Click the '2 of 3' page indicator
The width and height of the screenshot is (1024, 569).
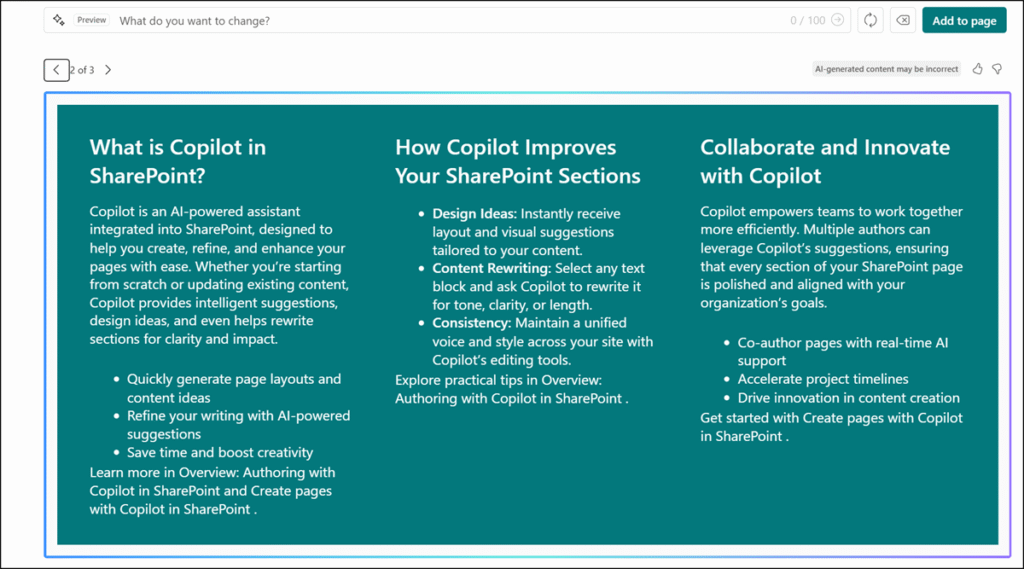(83, 70)
